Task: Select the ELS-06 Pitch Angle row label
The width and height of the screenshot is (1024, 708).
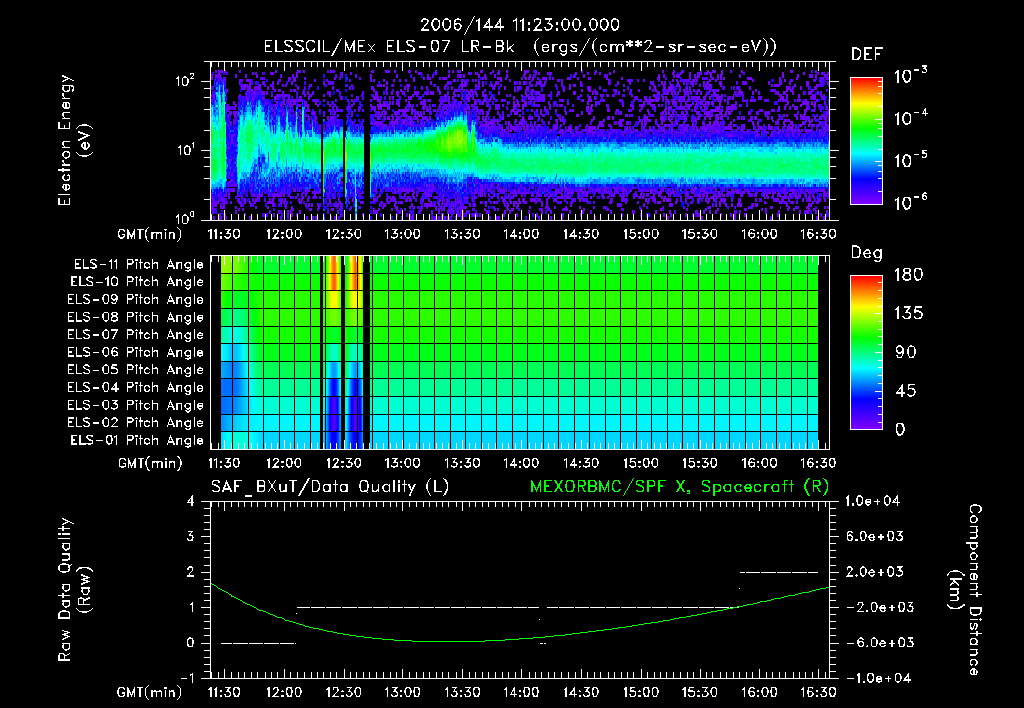Action: tap(136, 353)
